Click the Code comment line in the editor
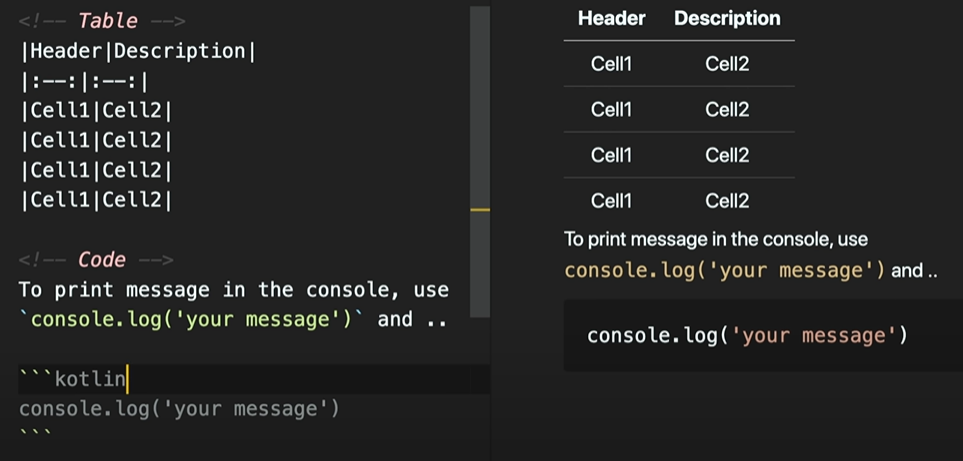 96,260
